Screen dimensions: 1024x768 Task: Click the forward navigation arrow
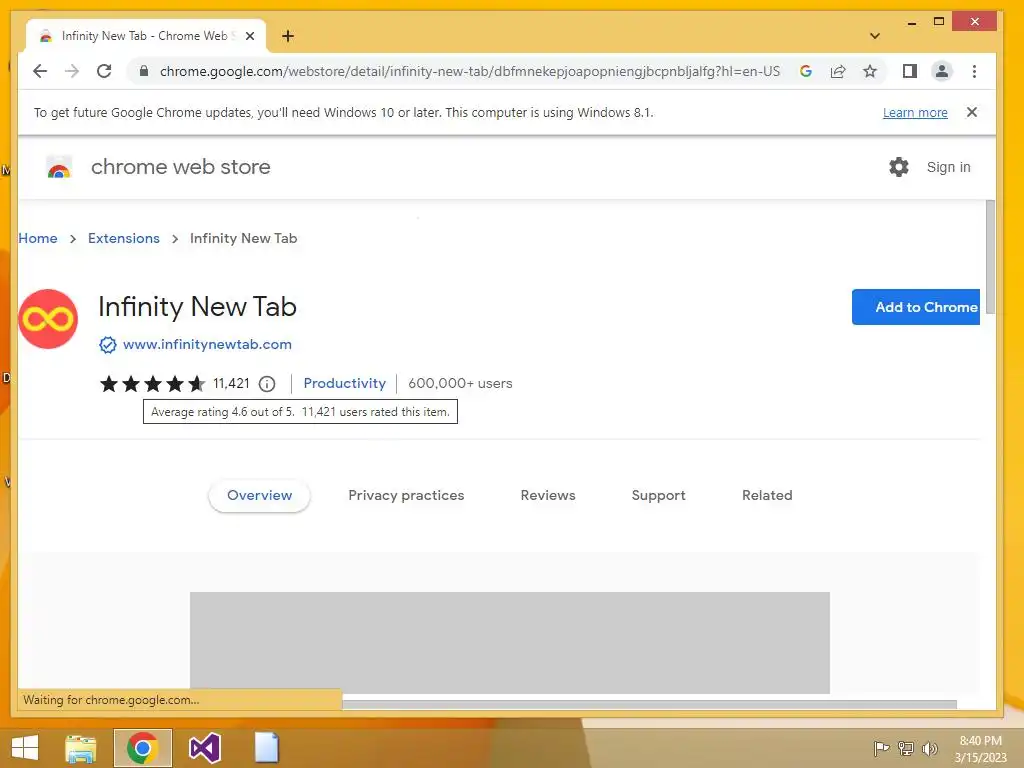(72, 71)
